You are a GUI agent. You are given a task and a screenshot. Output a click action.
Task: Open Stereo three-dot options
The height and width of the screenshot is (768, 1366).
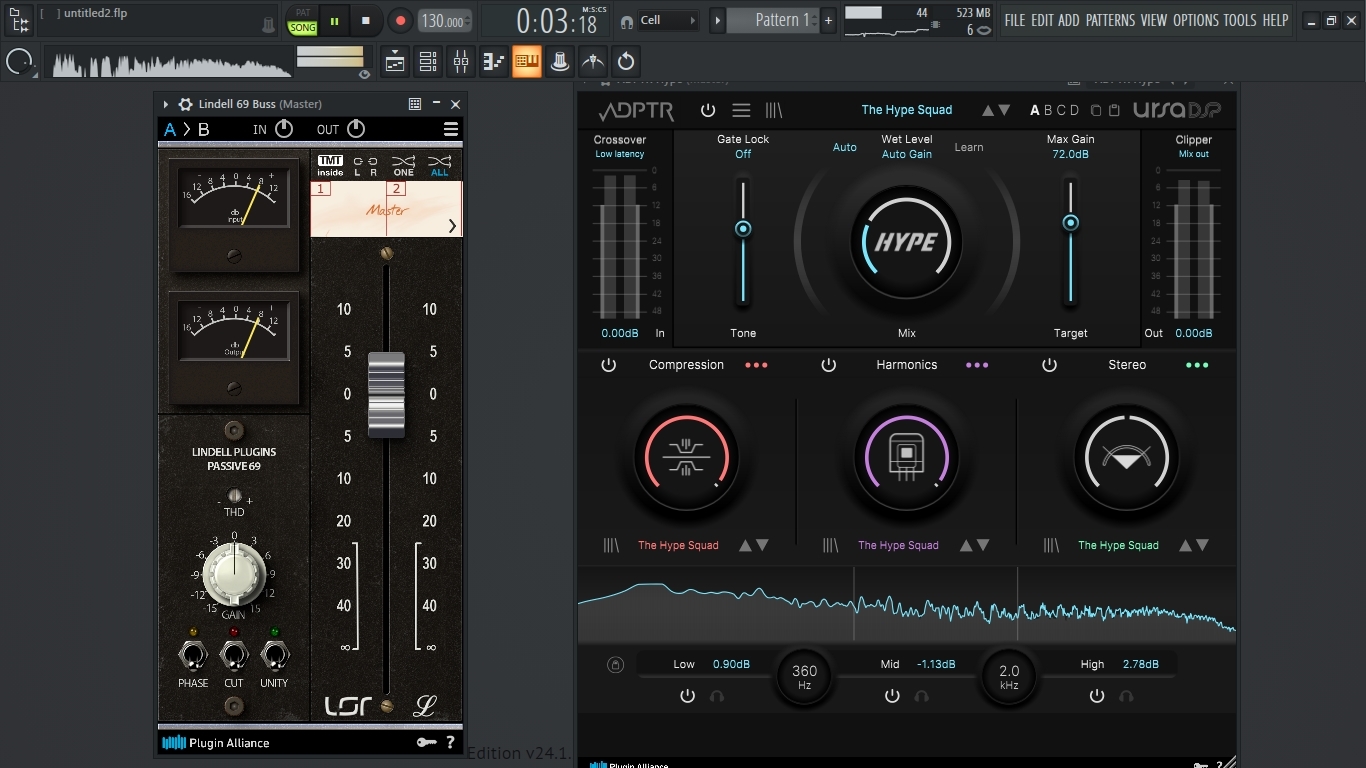click(1197, 365)
